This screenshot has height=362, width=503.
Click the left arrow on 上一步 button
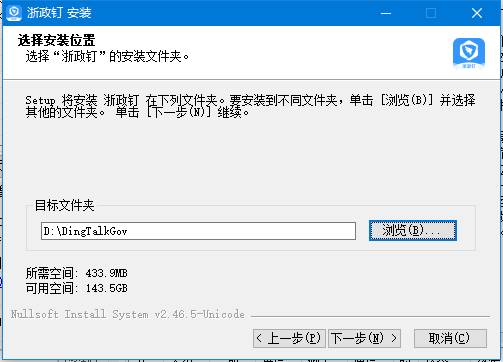259,338
